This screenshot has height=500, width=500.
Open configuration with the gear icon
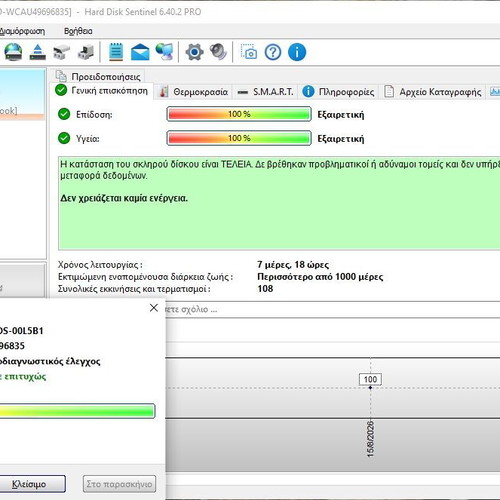194,52
